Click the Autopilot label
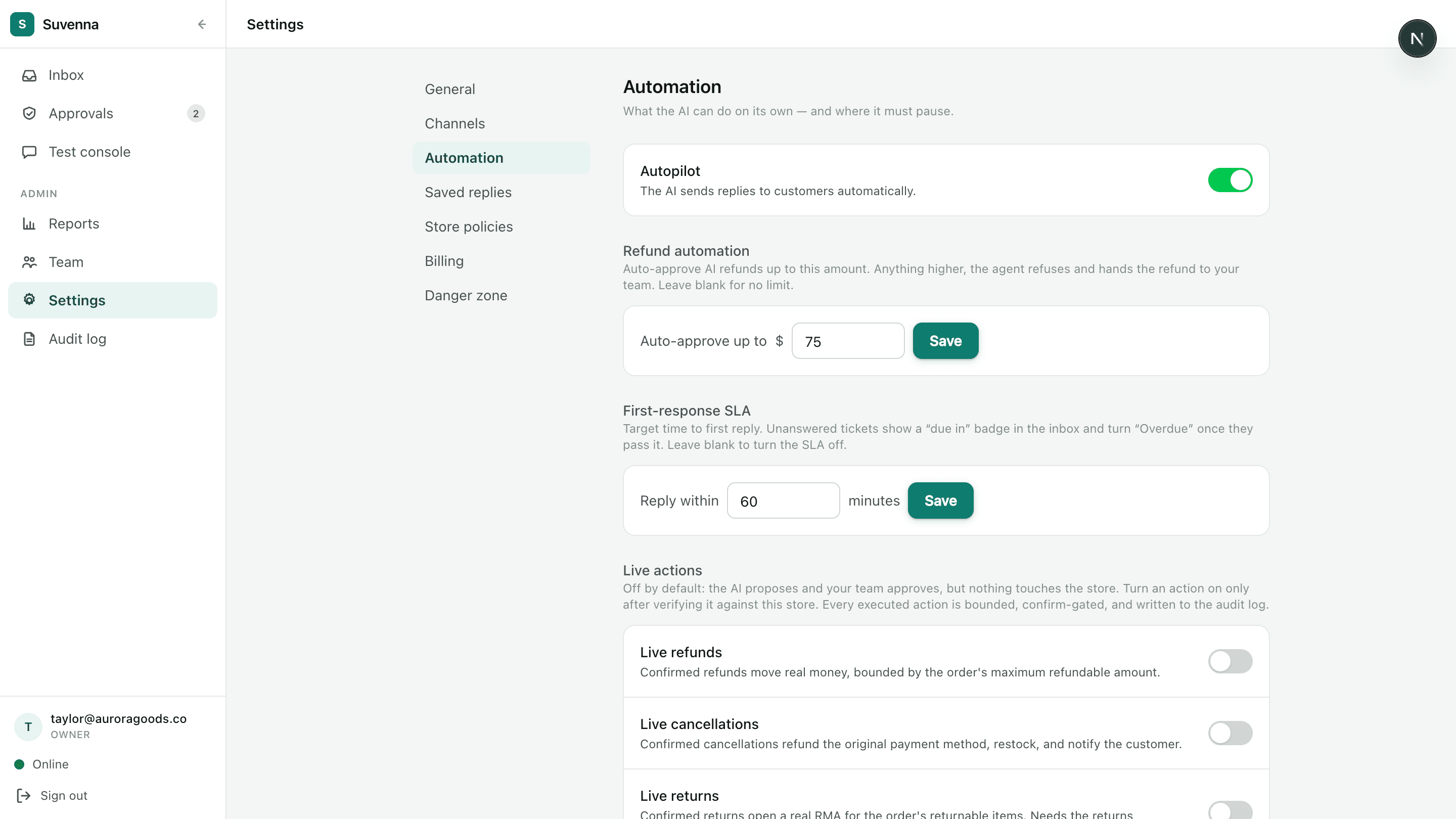Screen dimensions: 1456x819 coord(670,171)
